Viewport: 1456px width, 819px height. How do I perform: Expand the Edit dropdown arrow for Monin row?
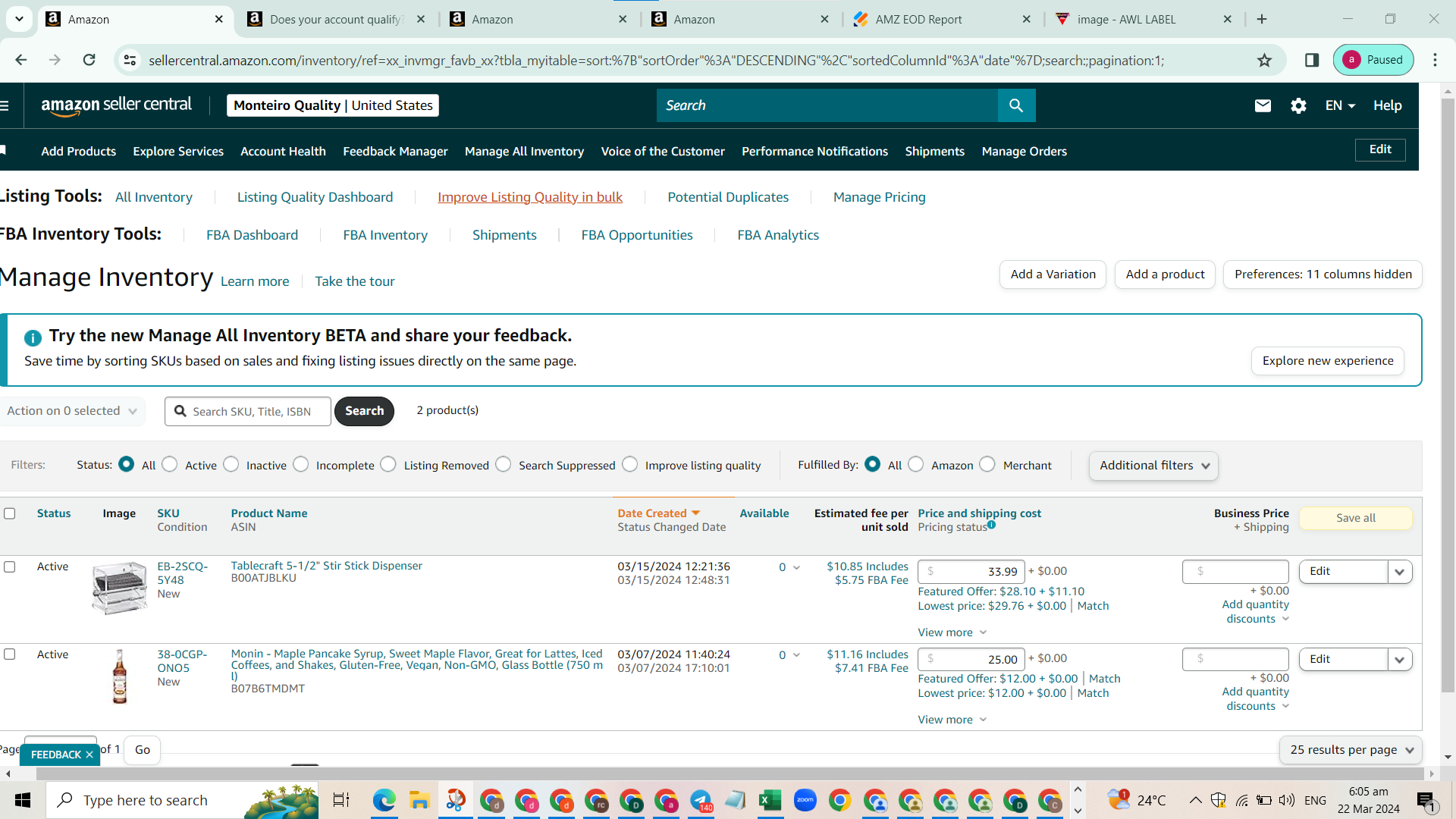[1400, 660]
